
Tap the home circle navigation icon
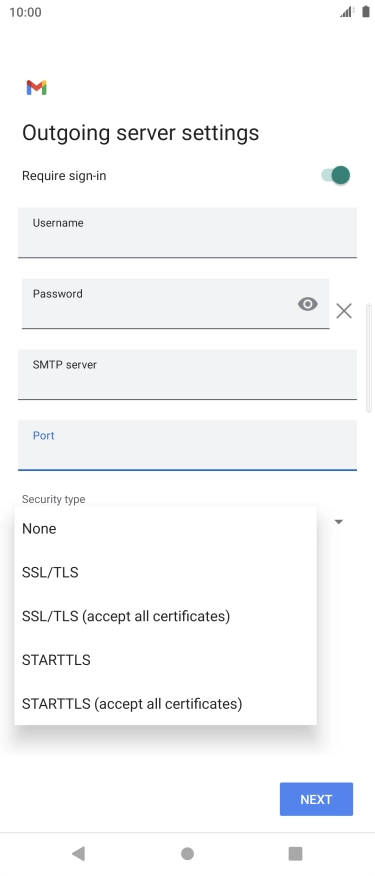point(187,853)
